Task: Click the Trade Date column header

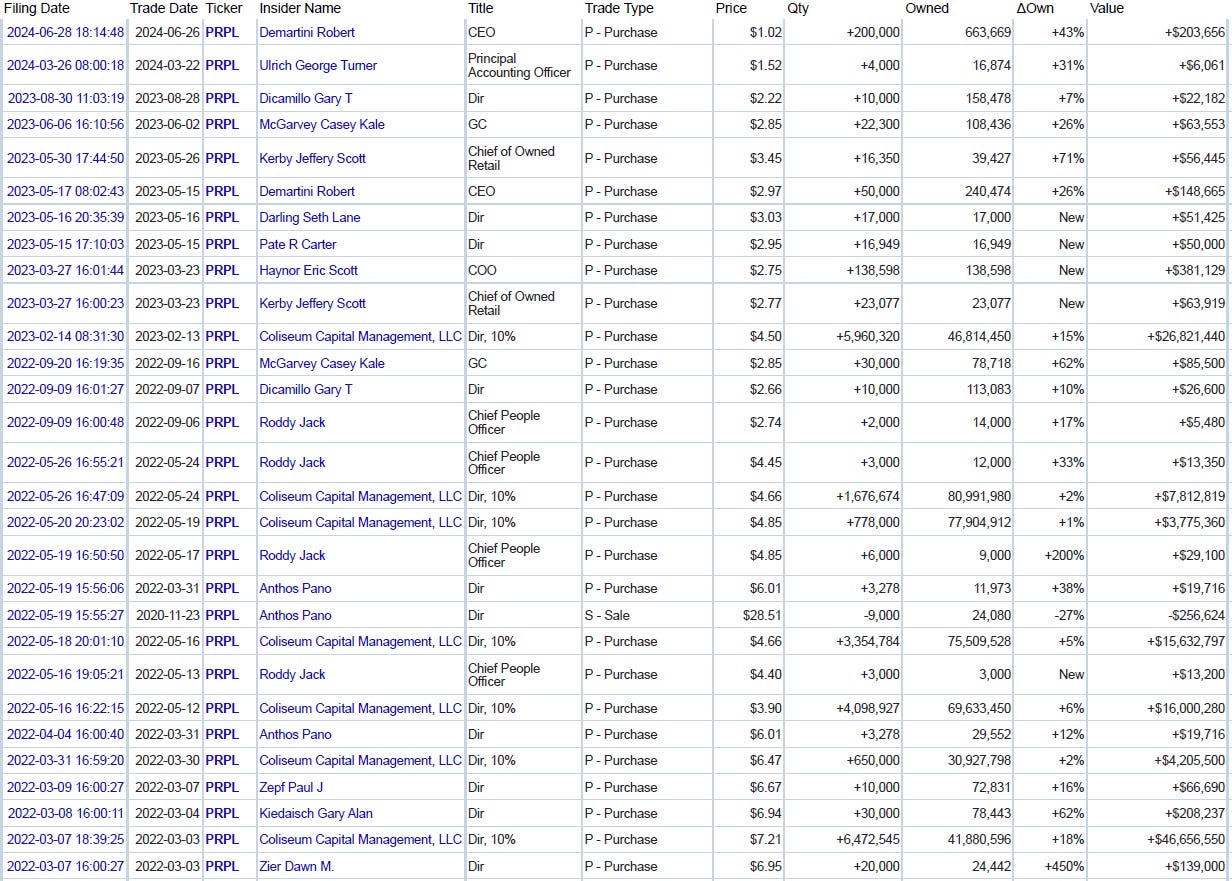Action: 164,8
